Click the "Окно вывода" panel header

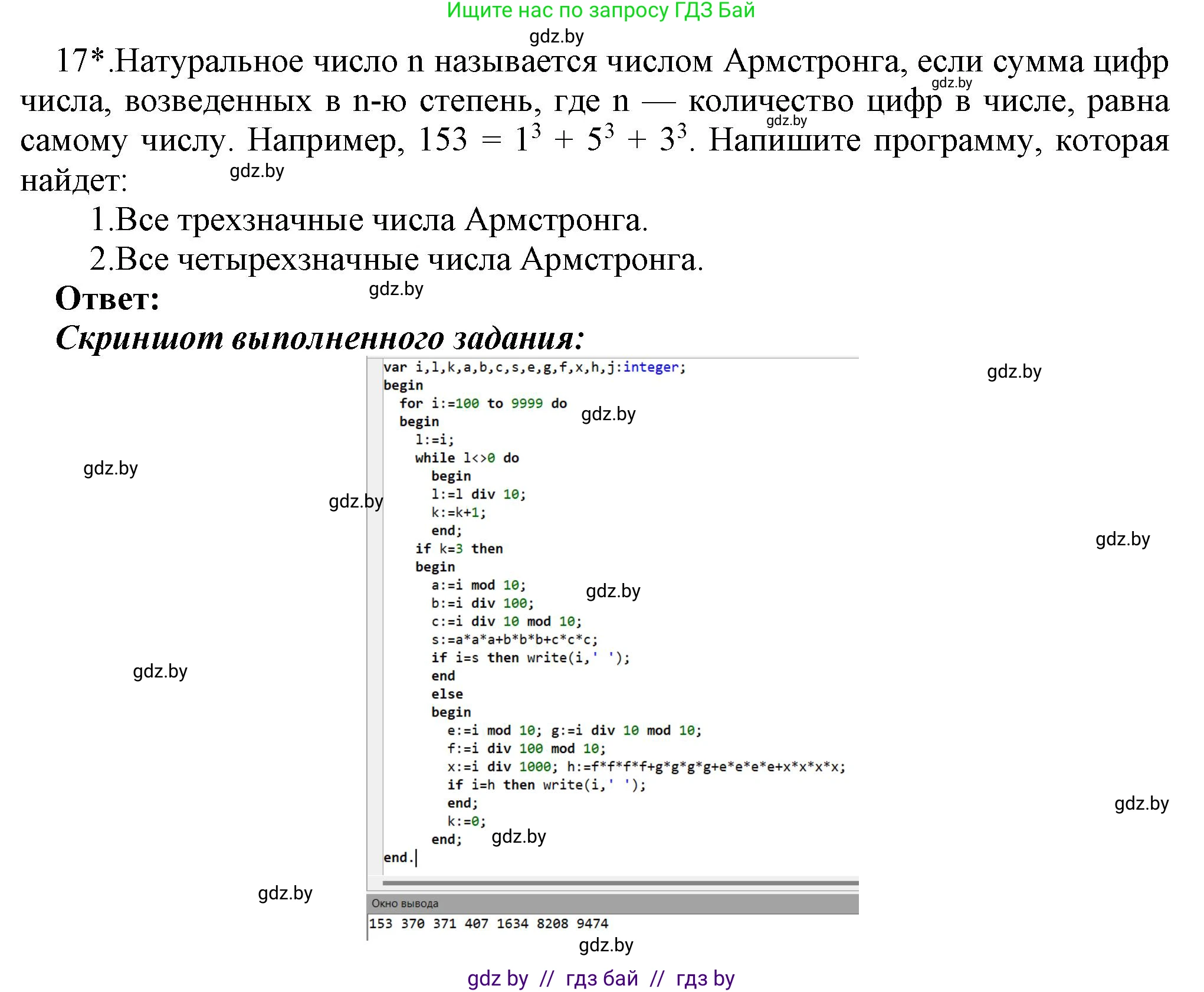[405, 903]
